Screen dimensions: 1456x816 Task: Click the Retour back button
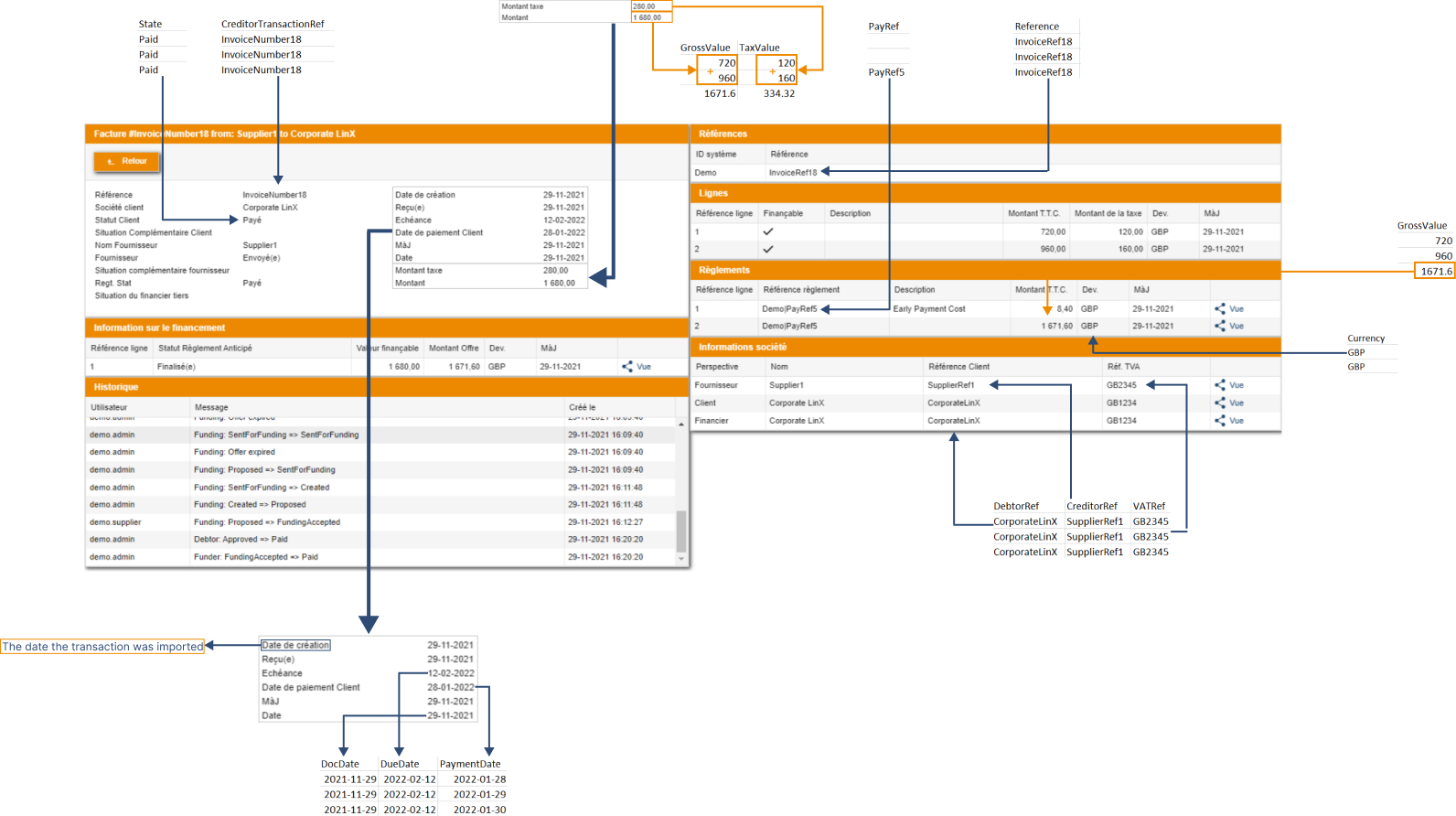tap(126, 162)
